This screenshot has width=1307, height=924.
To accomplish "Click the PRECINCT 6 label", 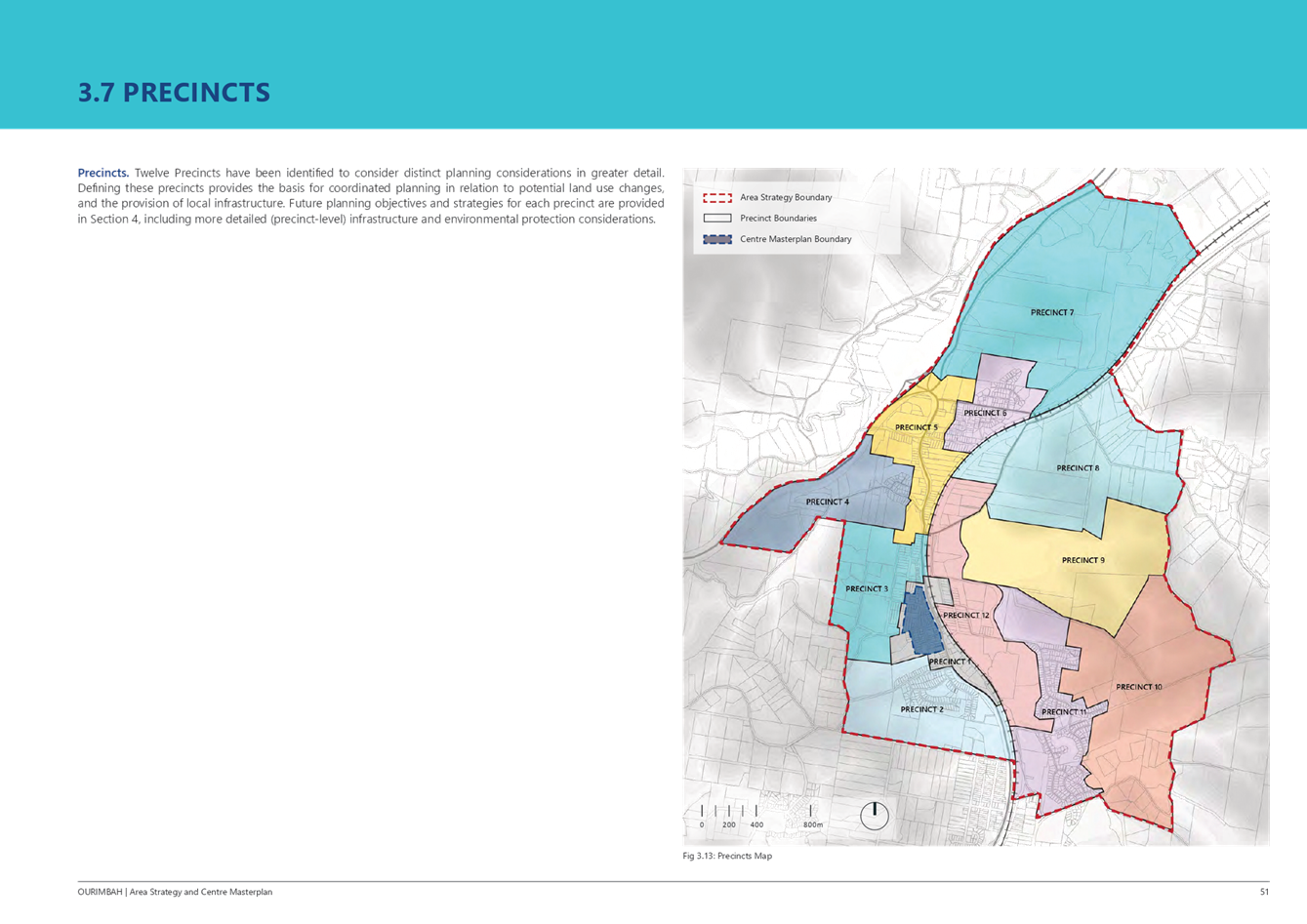I will click(985, 413).
